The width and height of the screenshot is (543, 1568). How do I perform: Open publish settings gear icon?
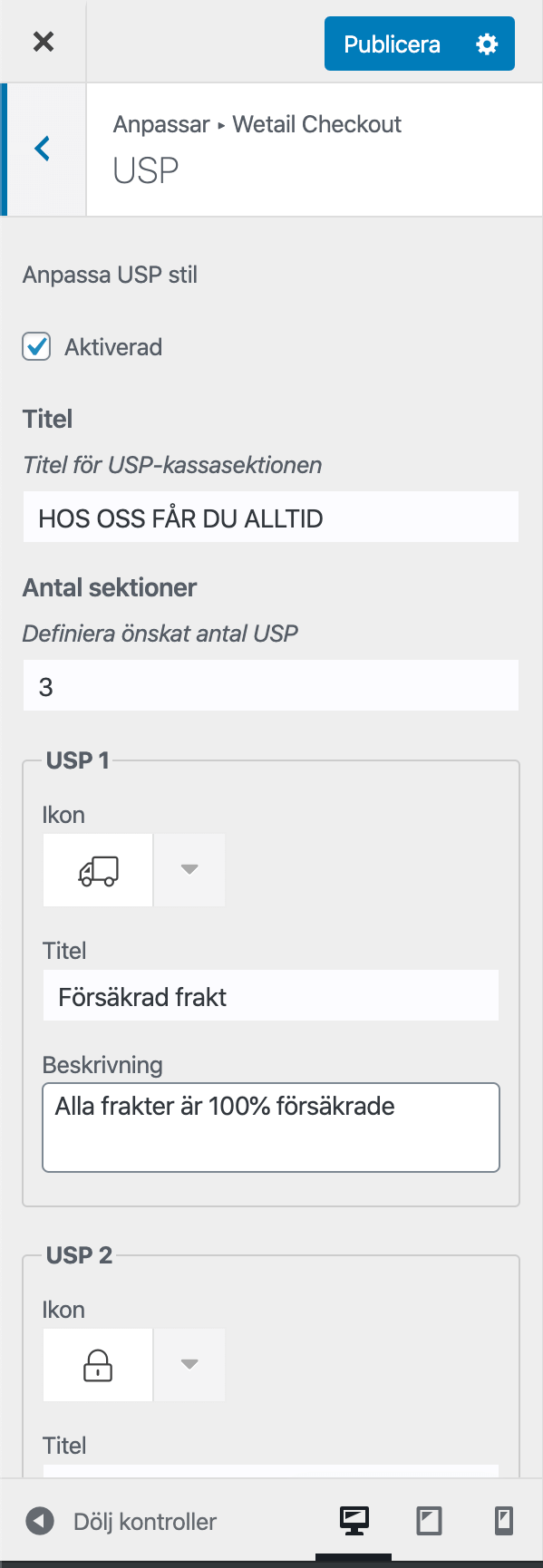point(487,44)
